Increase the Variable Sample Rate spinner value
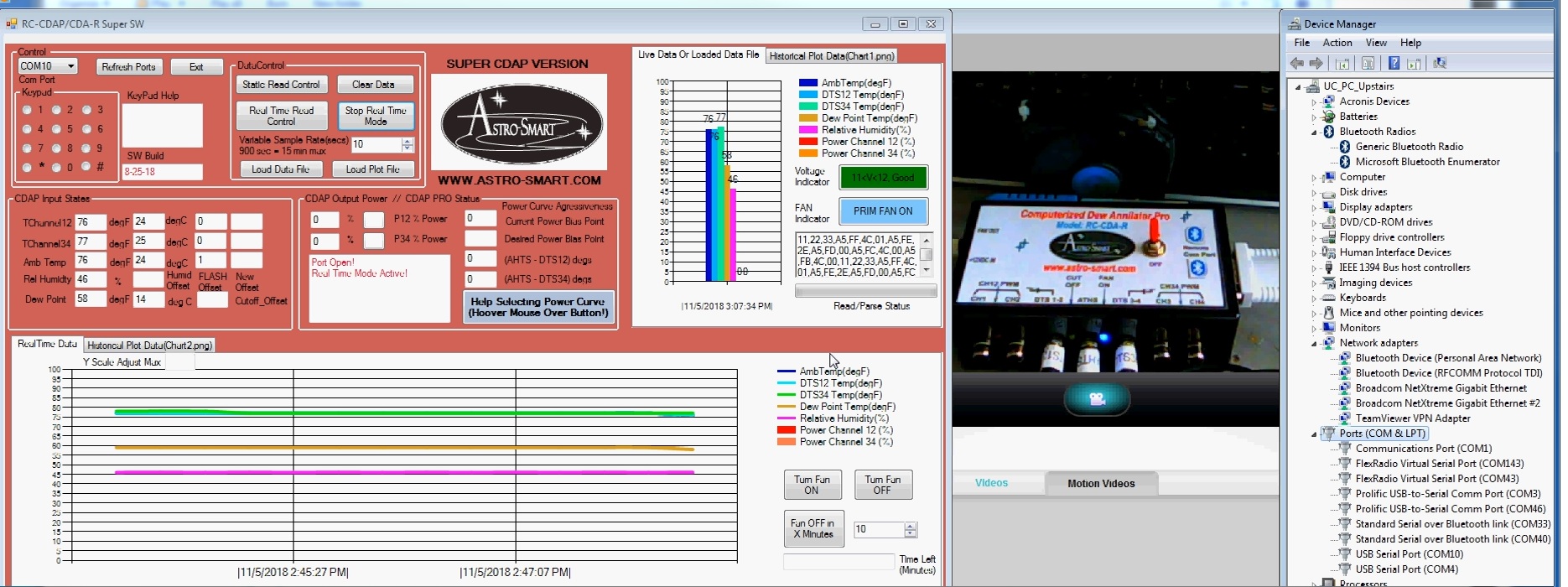Viewport: 1568px width, 587px height. (408, 141)
